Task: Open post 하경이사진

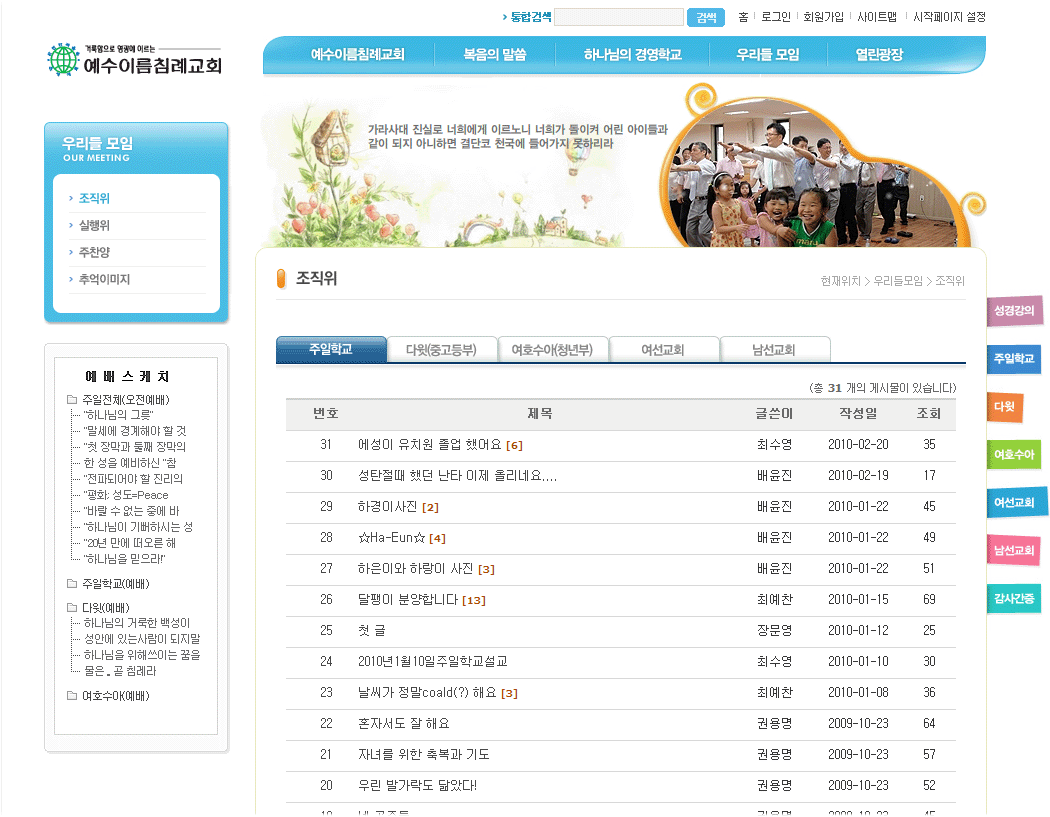Action: (387, 507)
